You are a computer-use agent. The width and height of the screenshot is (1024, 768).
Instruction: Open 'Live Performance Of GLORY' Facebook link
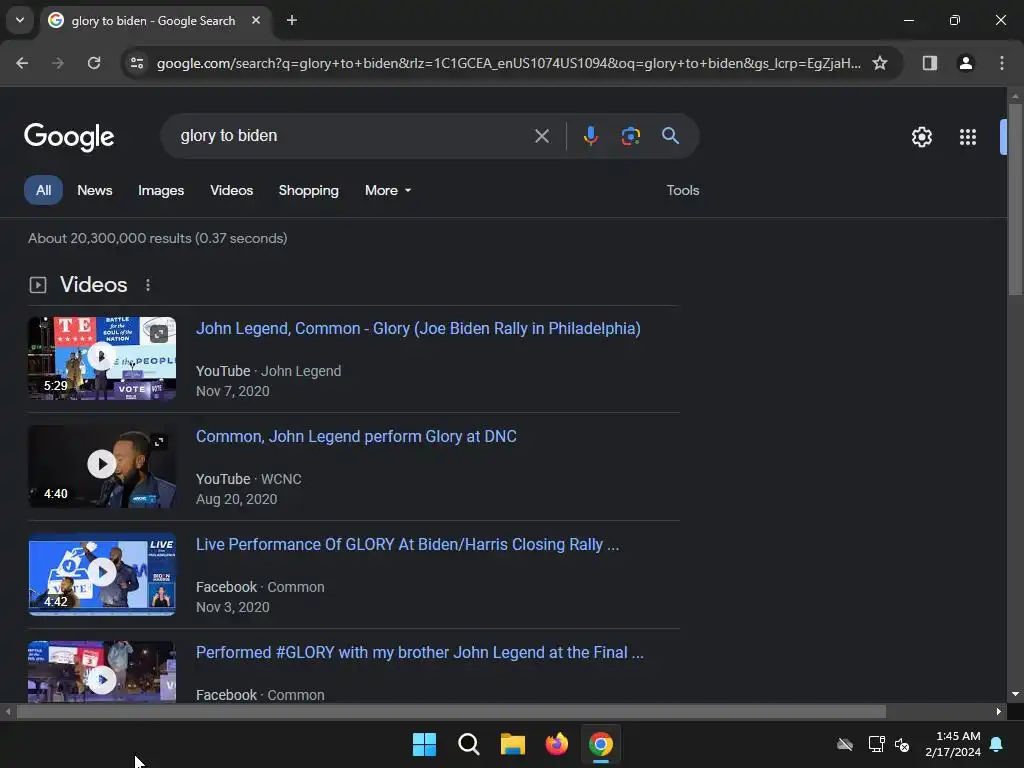click(x=408, y=545)
